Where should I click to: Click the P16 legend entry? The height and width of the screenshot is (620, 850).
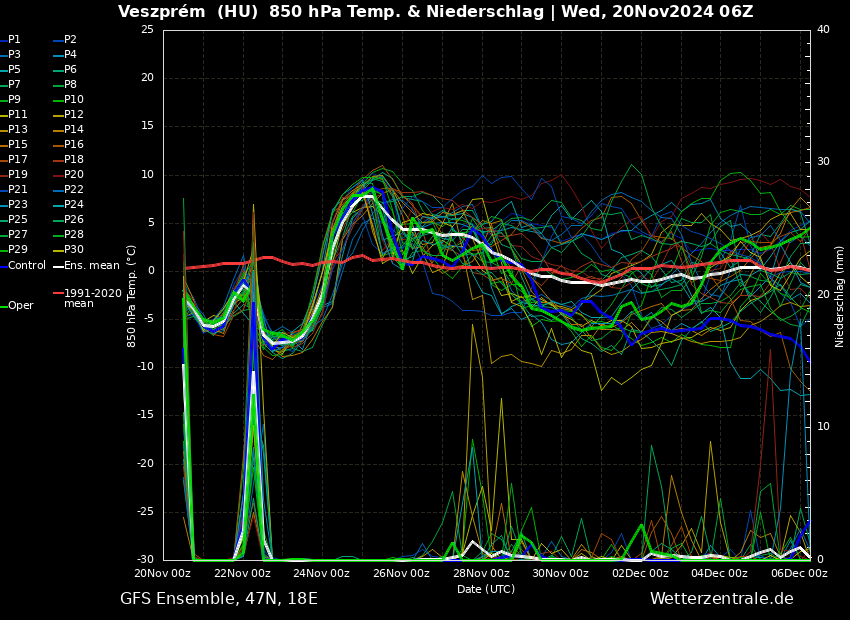click(x=74, y=145)
